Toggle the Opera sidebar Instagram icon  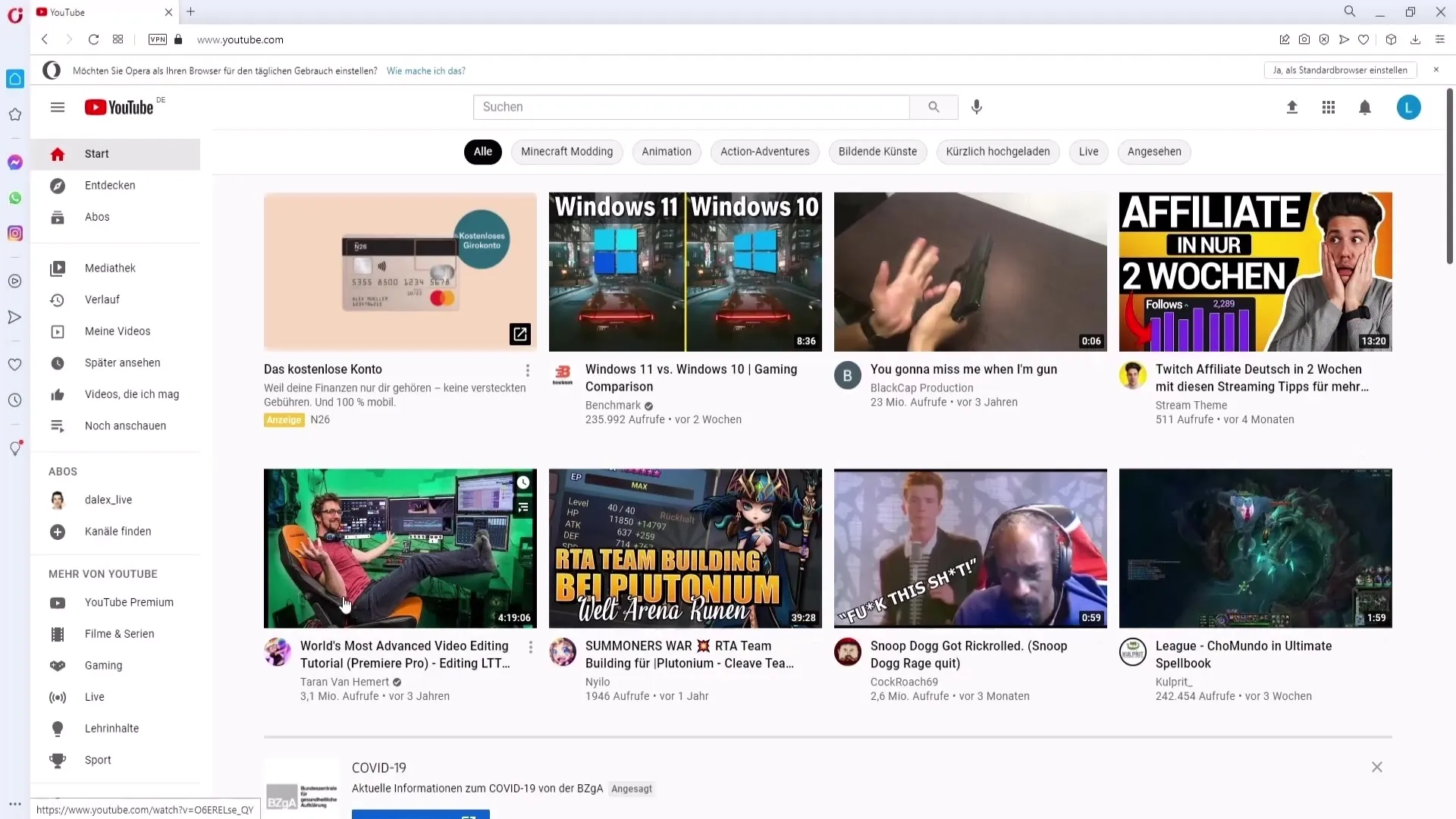click(x=15, y=233)
